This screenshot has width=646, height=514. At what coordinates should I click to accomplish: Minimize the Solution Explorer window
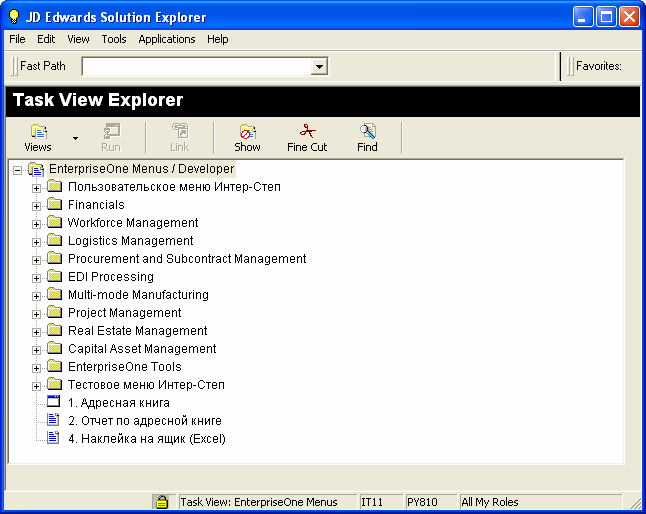583,17
